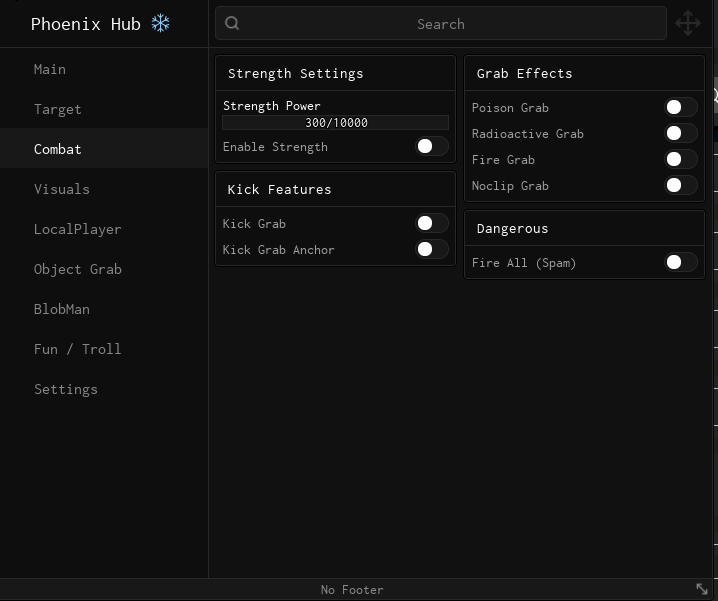This screenshot has height=601, width=718.
Task: Enable the Poison Grab toggle
Action: coord(681,107)
